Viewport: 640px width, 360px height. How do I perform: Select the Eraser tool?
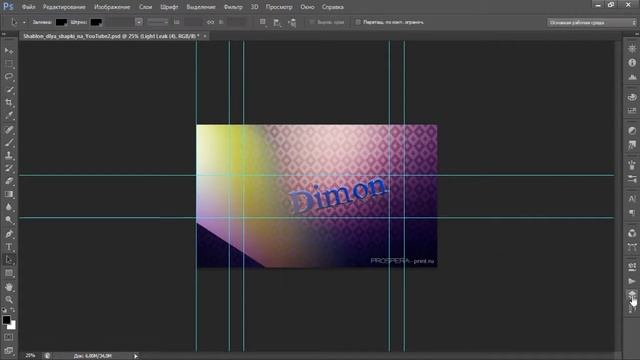(x=9, y=181)
